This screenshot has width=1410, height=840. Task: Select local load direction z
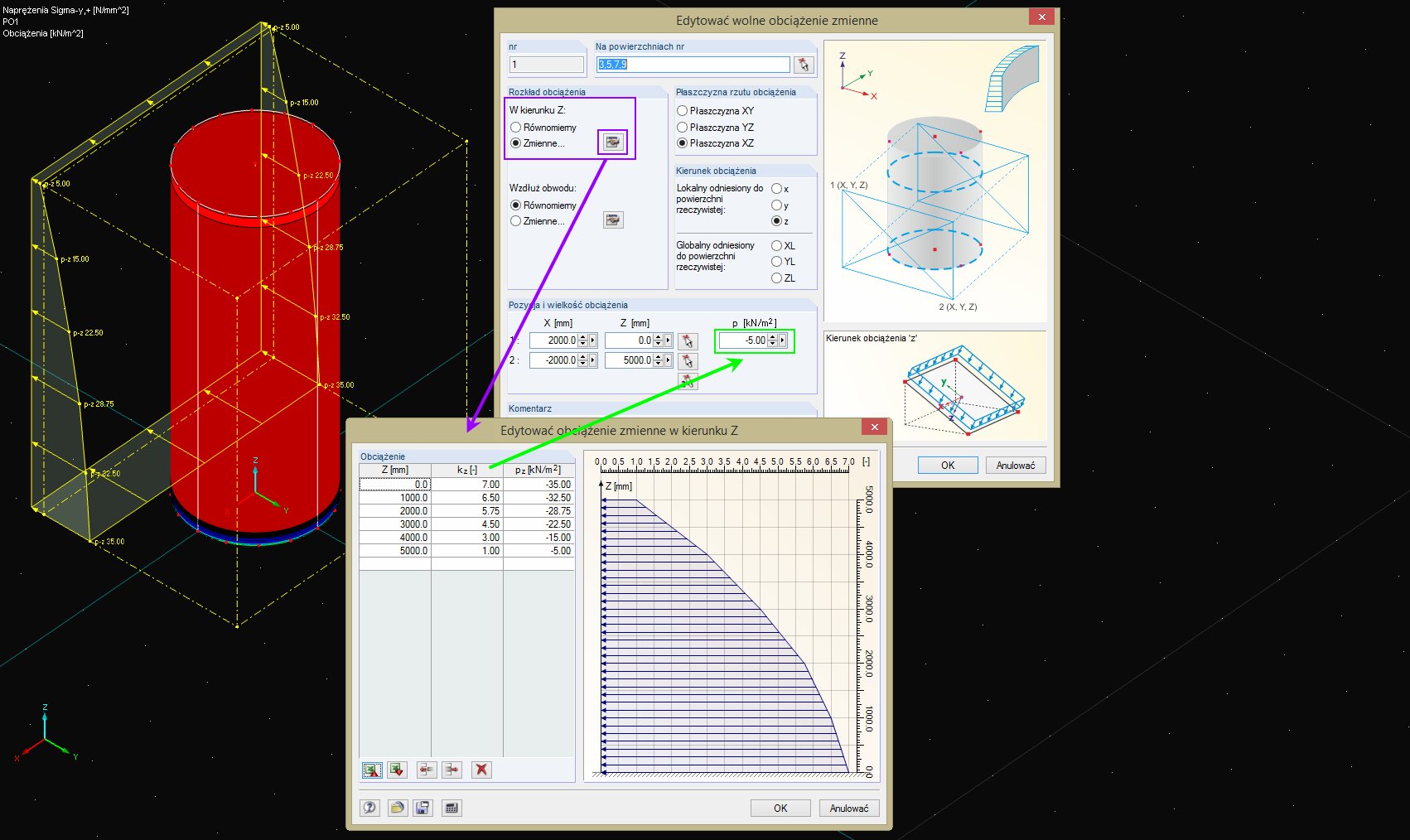pos(777,221)
